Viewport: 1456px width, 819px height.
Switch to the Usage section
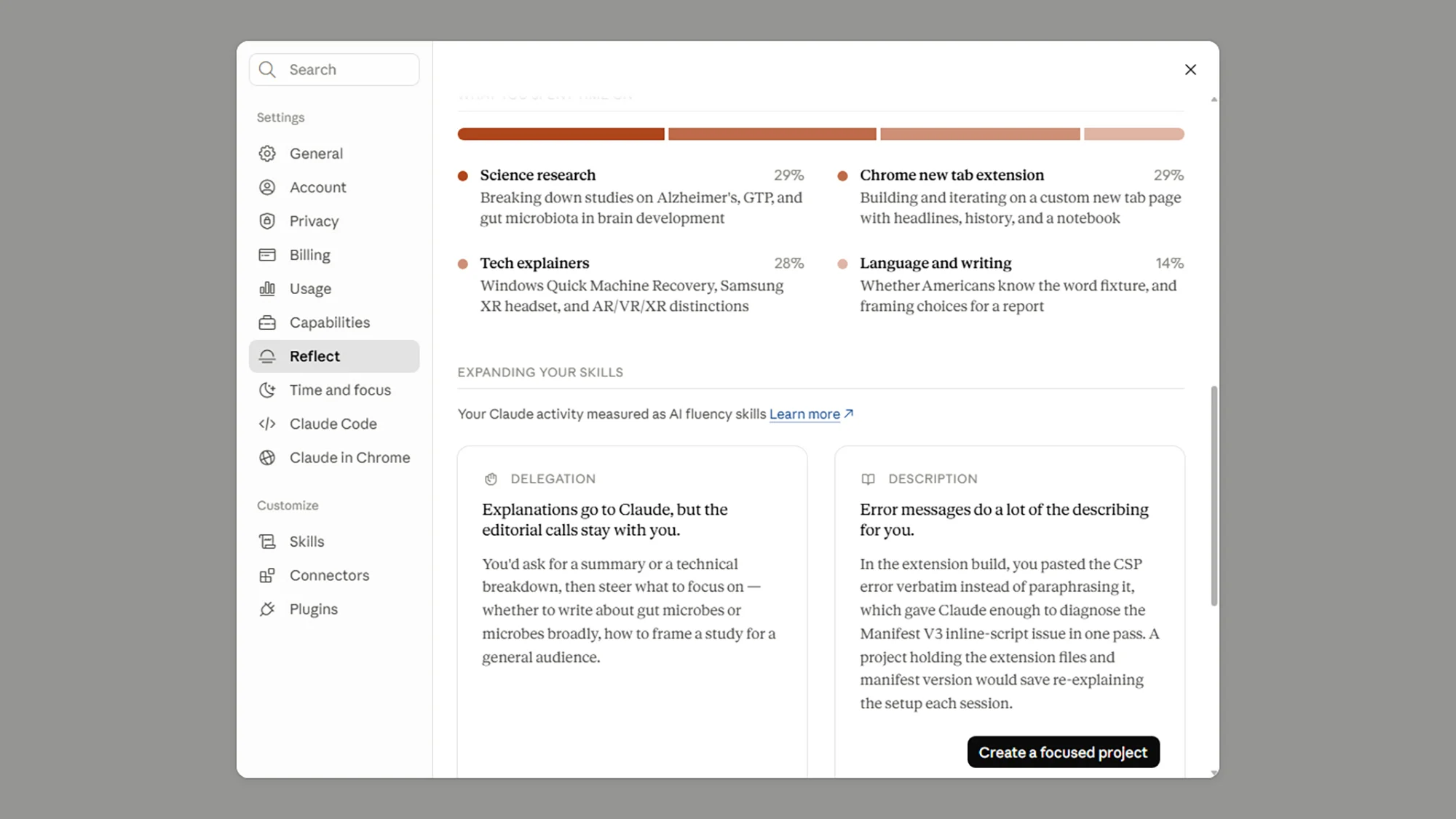coord(334,288)
